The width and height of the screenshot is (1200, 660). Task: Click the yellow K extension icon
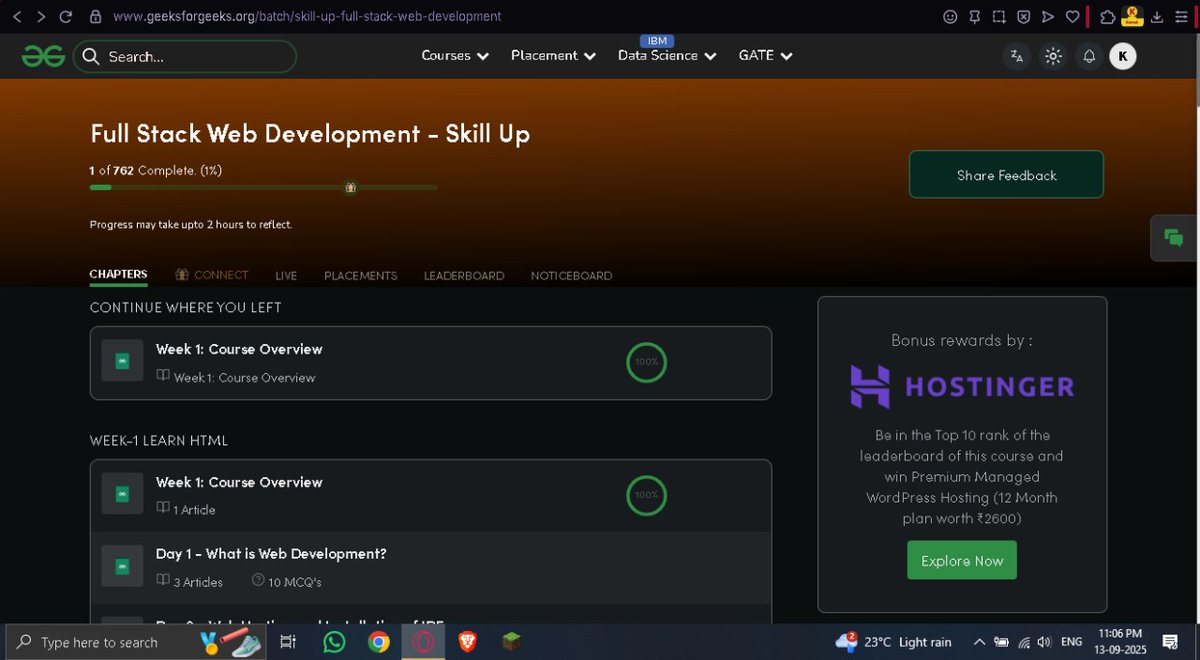click(1132, 15)
